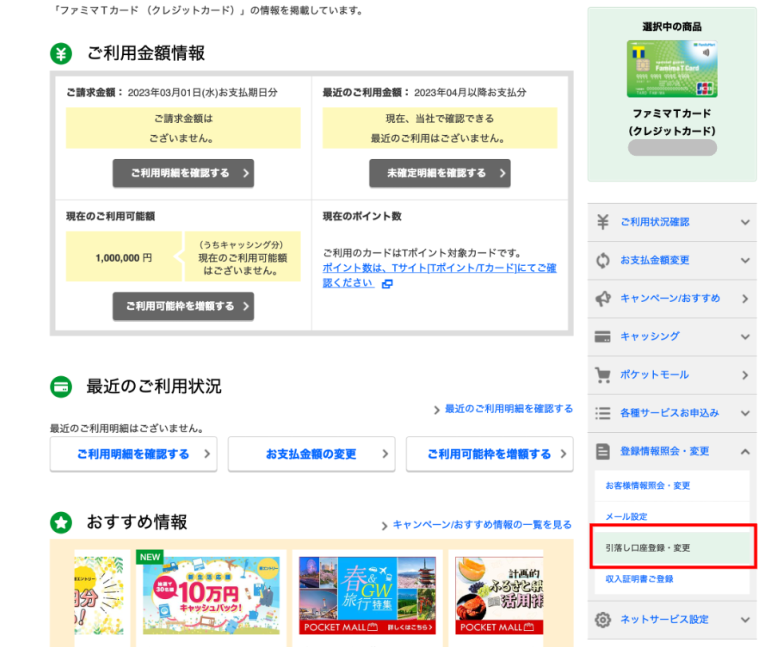Open キャンペーン/おすすめ情報の一覧を見る link

(x=482, y=525)
